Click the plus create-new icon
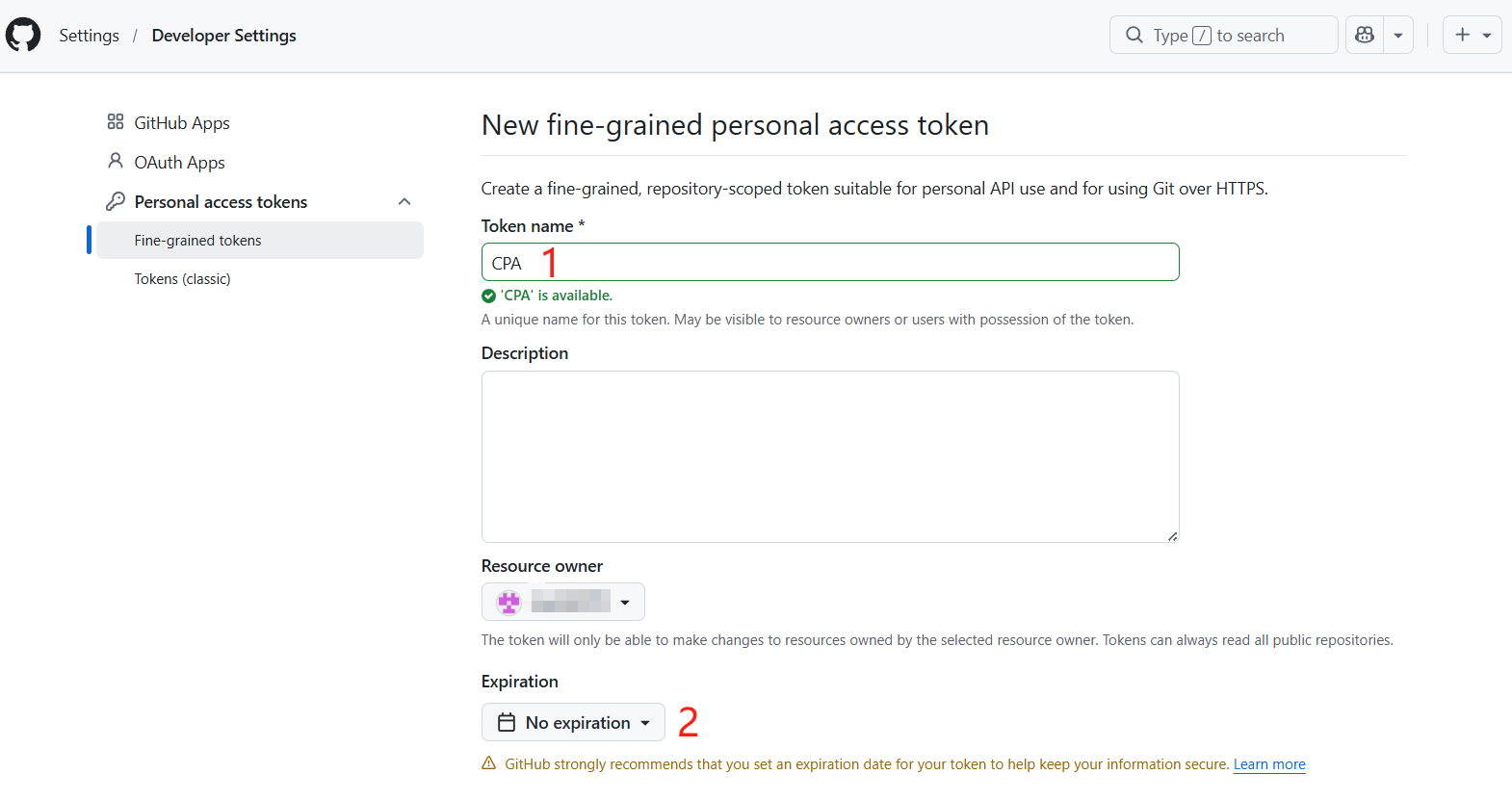The width and height of the screenshot is (1512, 800). [x=1463, y=35]
